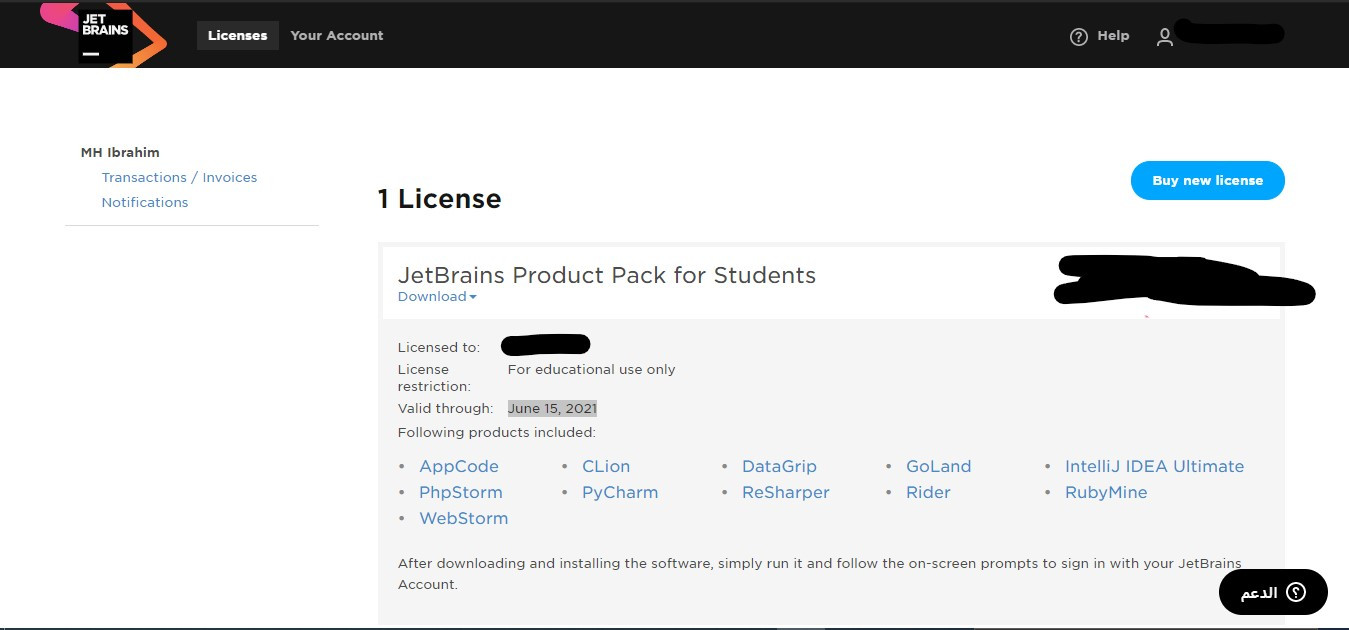Select the AppCode product link
The image size is (1349, 630).
[x=458, y=466]
